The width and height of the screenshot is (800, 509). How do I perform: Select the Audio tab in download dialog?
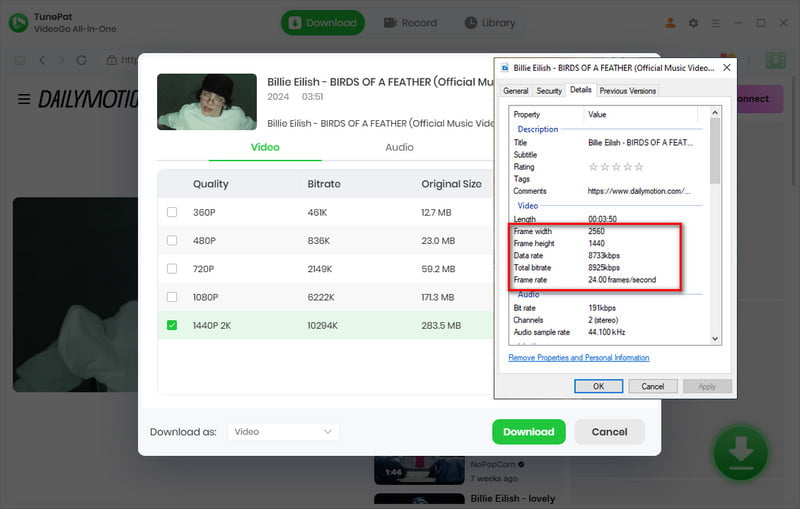(399, 147)
